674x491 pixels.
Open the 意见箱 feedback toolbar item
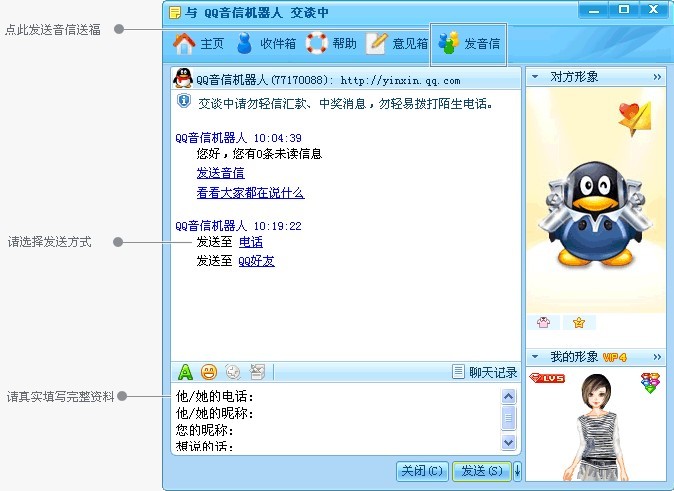click(x=396, y=43)
